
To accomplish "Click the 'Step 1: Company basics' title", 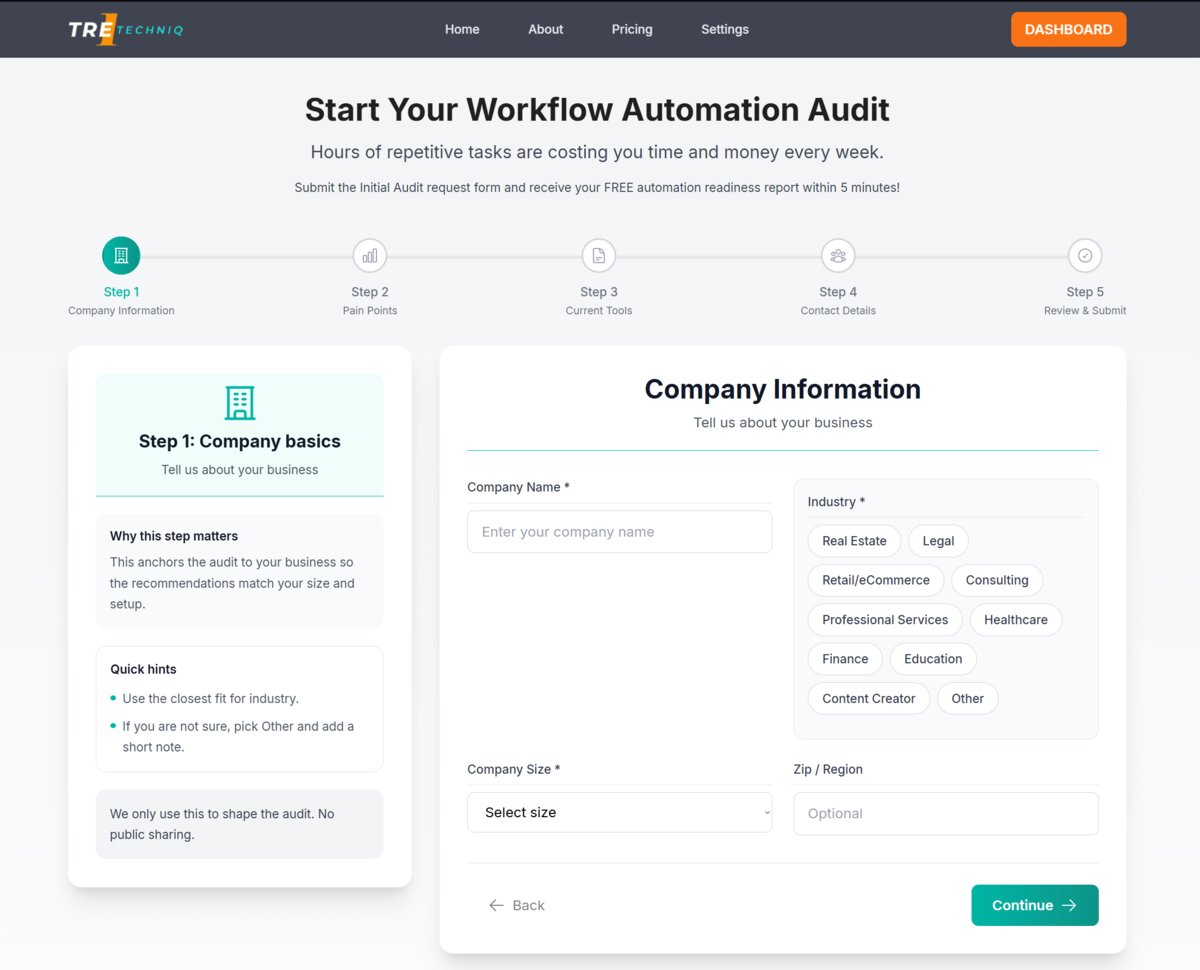I will [240, 441].
